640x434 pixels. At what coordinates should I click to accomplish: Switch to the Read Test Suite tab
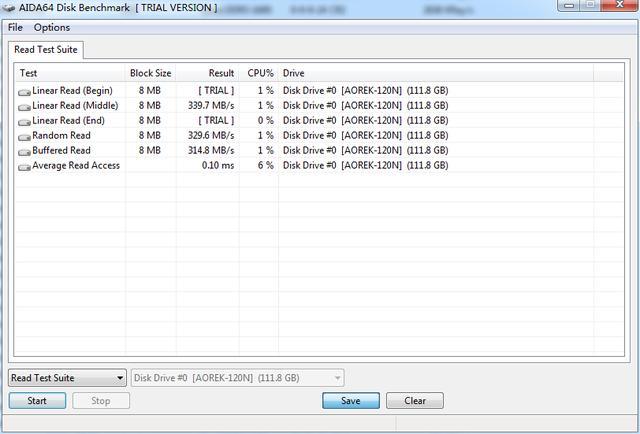pos(46,49)
